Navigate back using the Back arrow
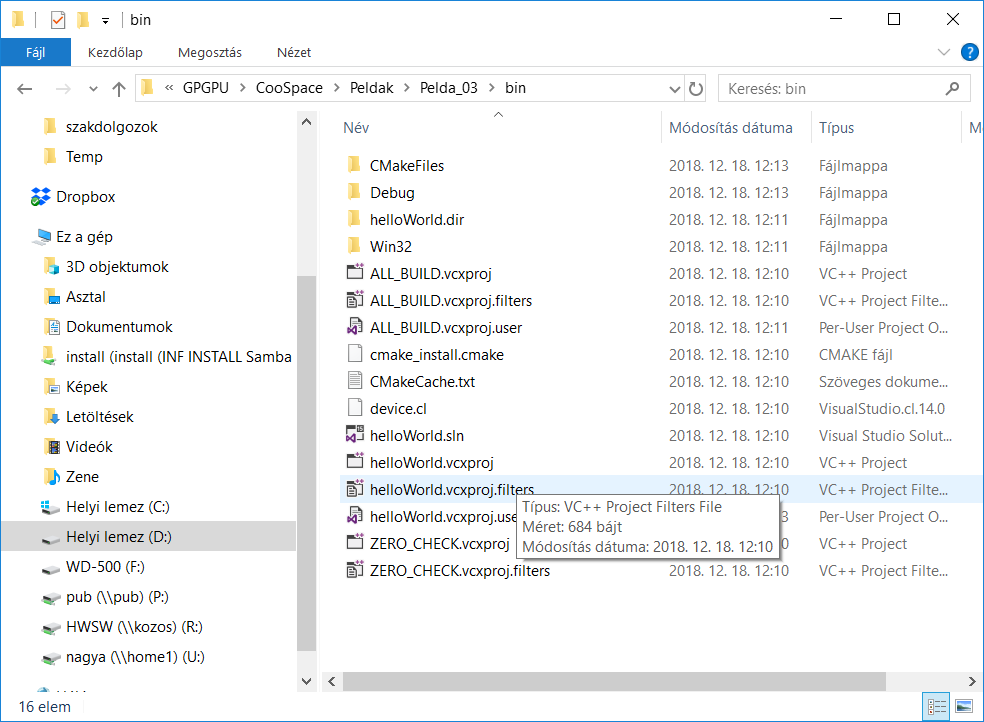 (x=26, y=88)
